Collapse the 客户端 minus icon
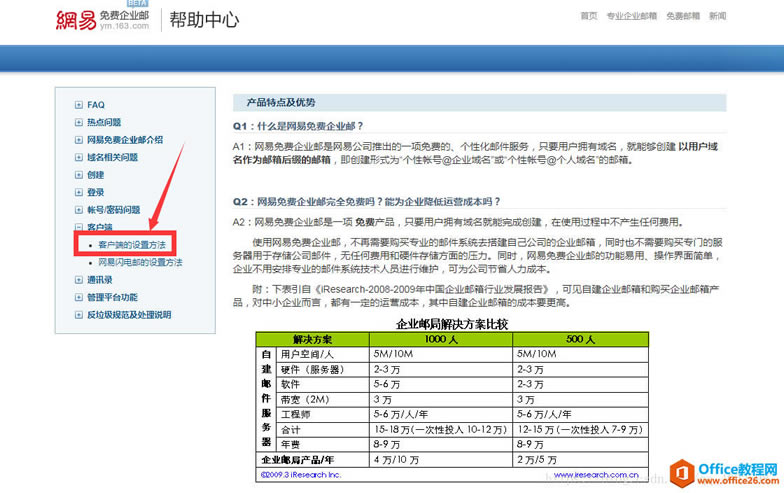The width and height of the screenshot is (784, 493). click(x=78, y=227)
